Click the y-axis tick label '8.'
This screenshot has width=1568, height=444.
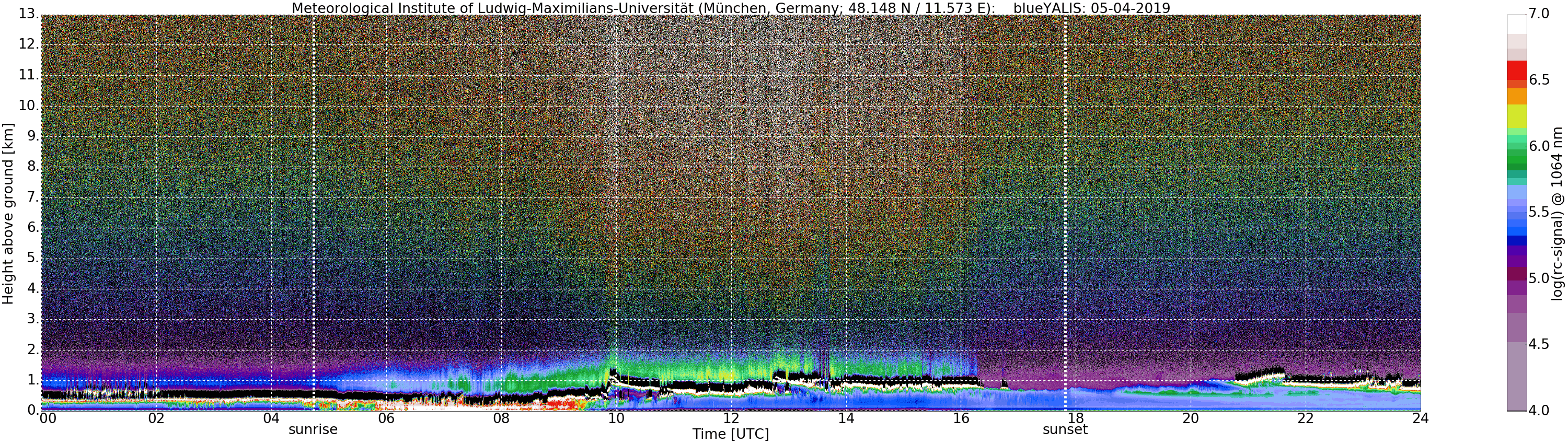[x=33, y=166]
